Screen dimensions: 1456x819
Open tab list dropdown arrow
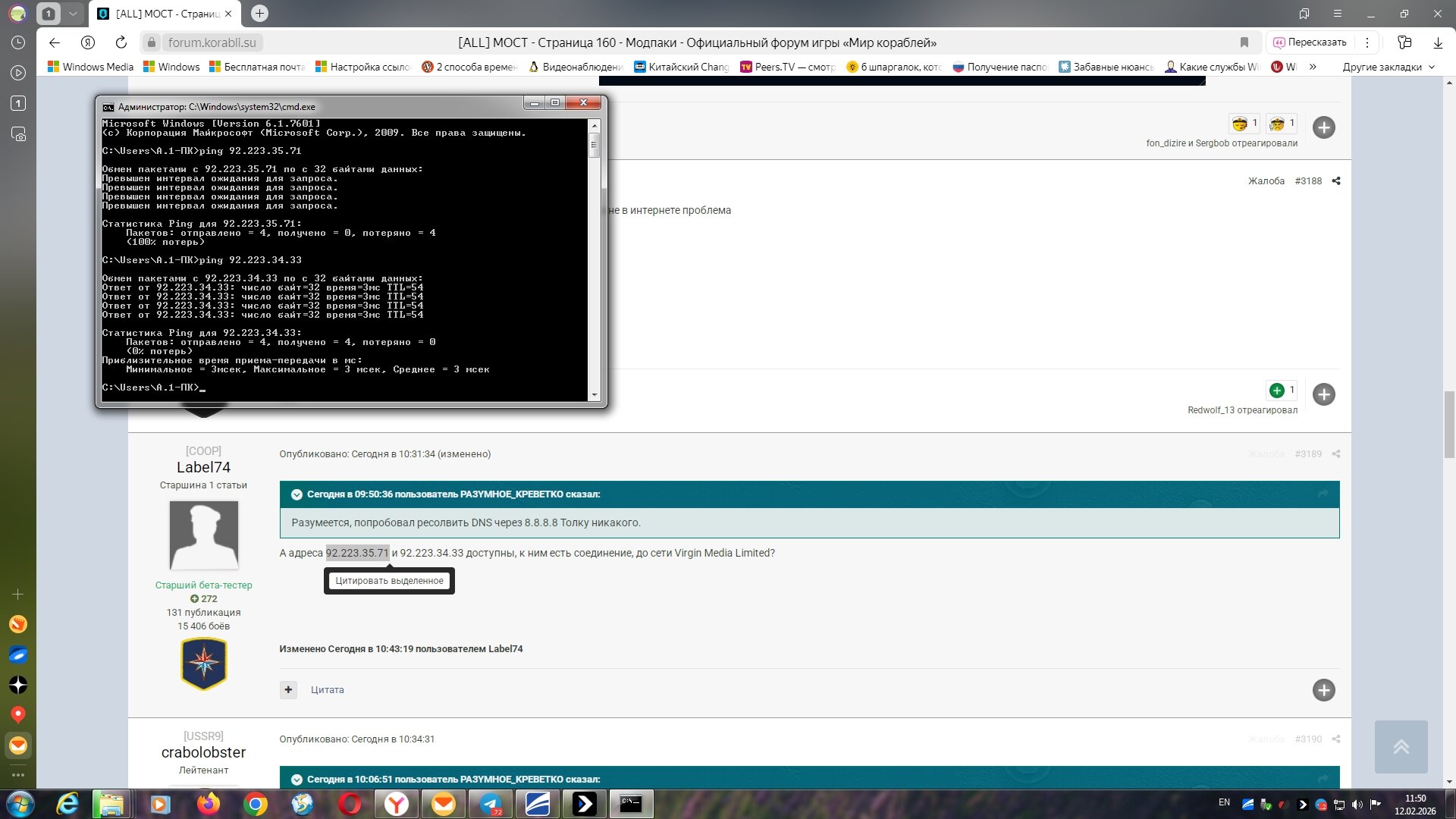pos(73,14)
